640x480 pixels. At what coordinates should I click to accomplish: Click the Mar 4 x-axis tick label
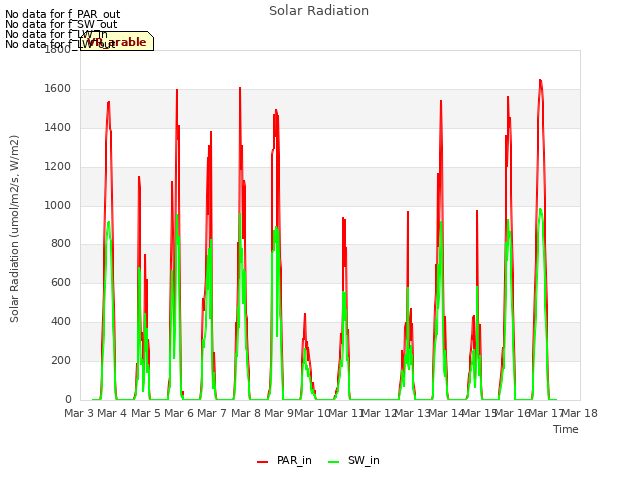(x=112, y=413)
